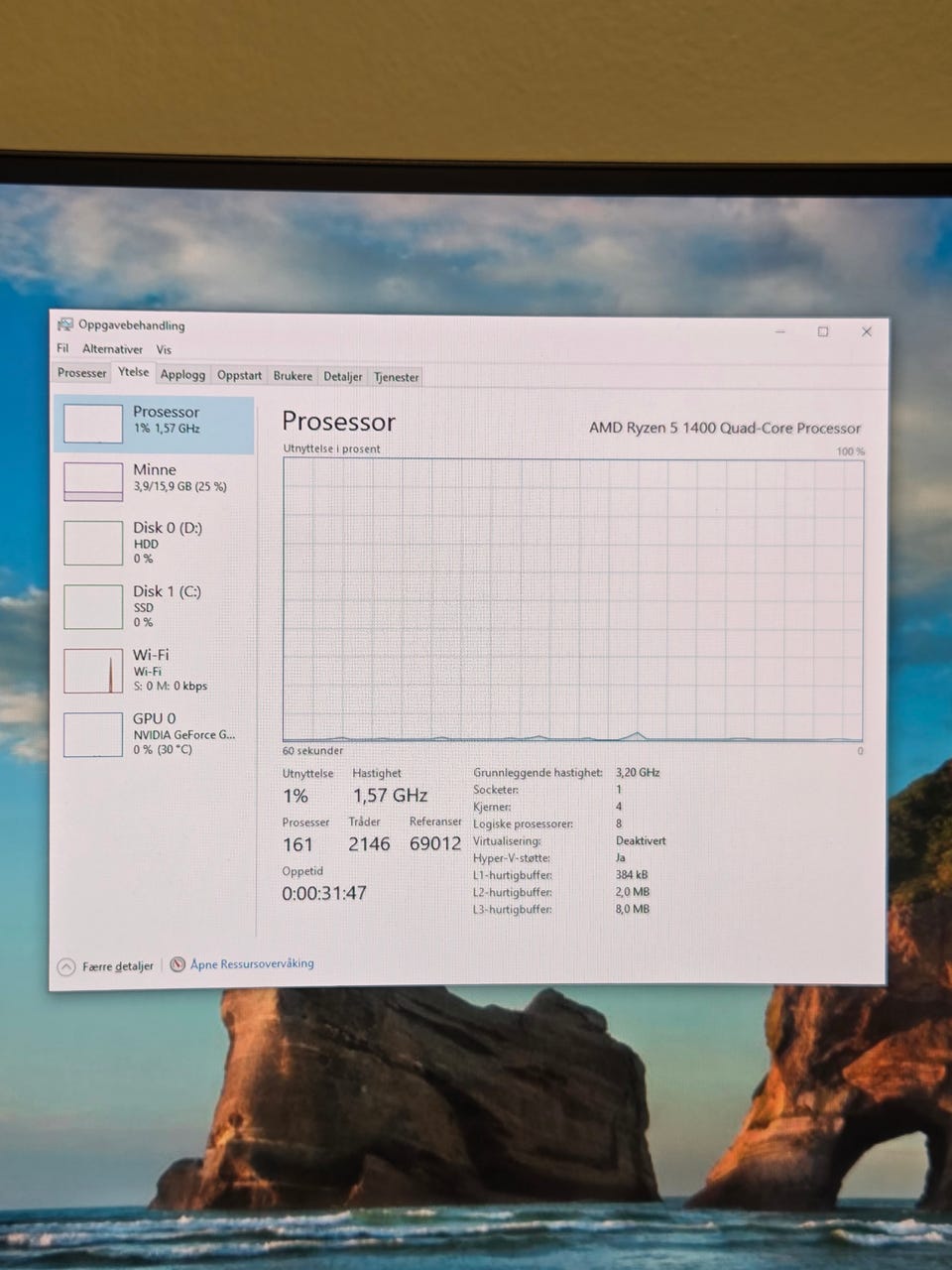This screenshot has width=952, height=1270.
Task: Click the Prosessor heading text
Action: point(338,422)
